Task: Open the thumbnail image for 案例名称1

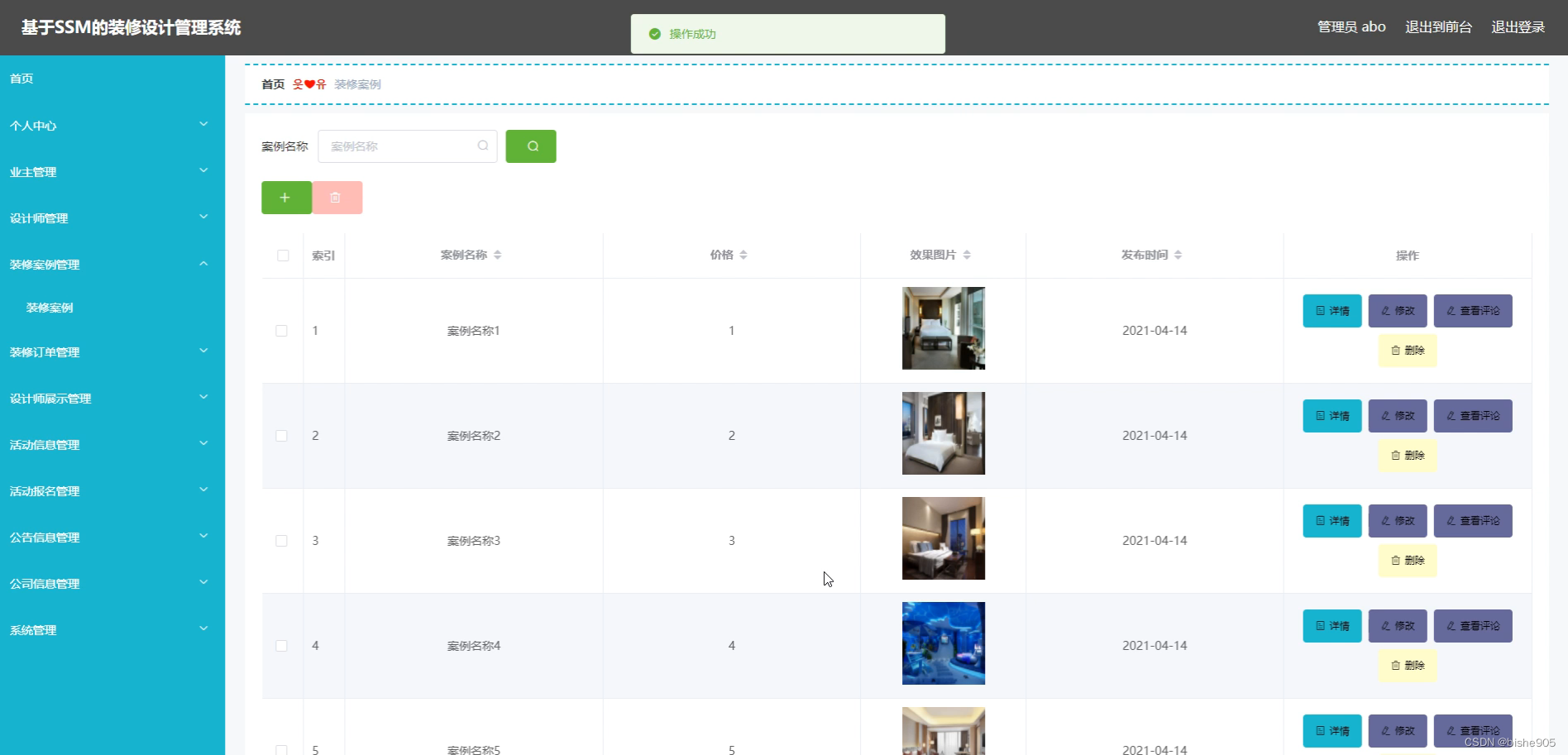Action: [944, 328]
